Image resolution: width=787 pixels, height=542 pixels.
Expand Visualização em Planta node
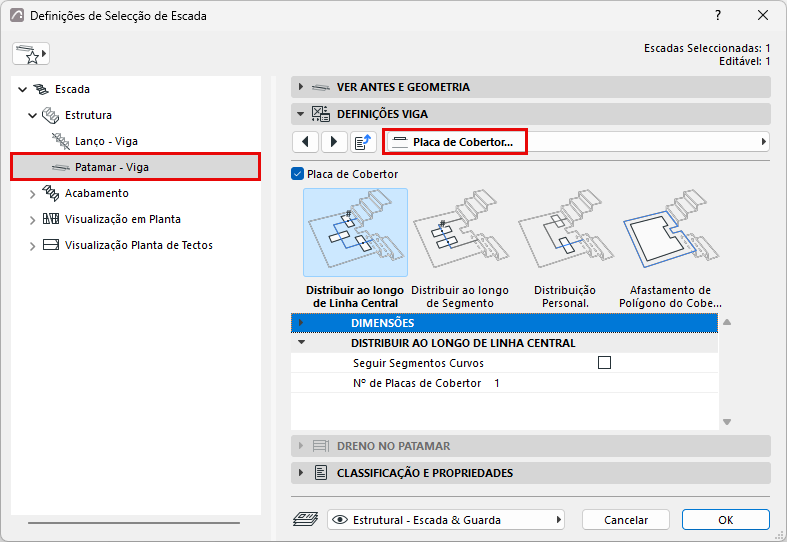(33, 220)
